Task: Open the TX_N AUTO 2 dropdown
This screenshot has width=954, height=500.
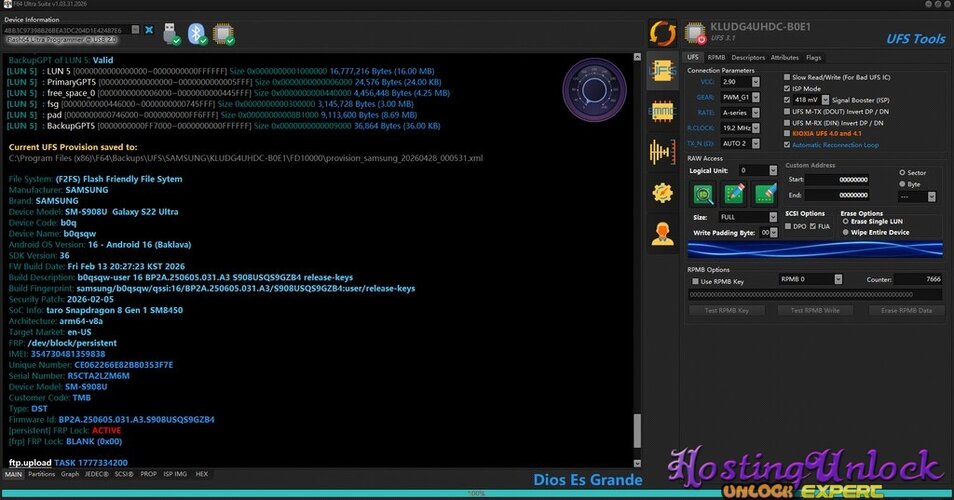Action: [x=756, y=144]
